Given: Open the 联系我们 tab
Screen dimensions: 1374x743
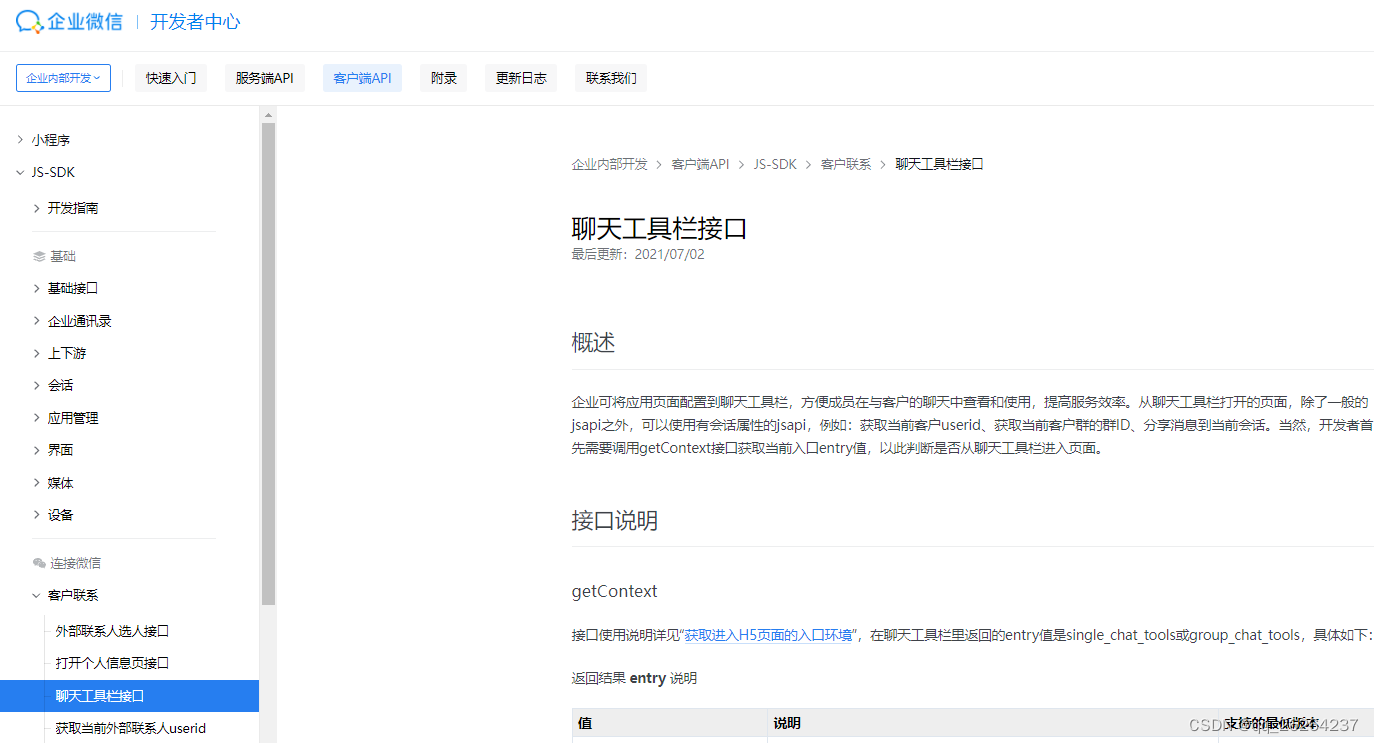Looking at the screenshot, I should coord(611,78).
